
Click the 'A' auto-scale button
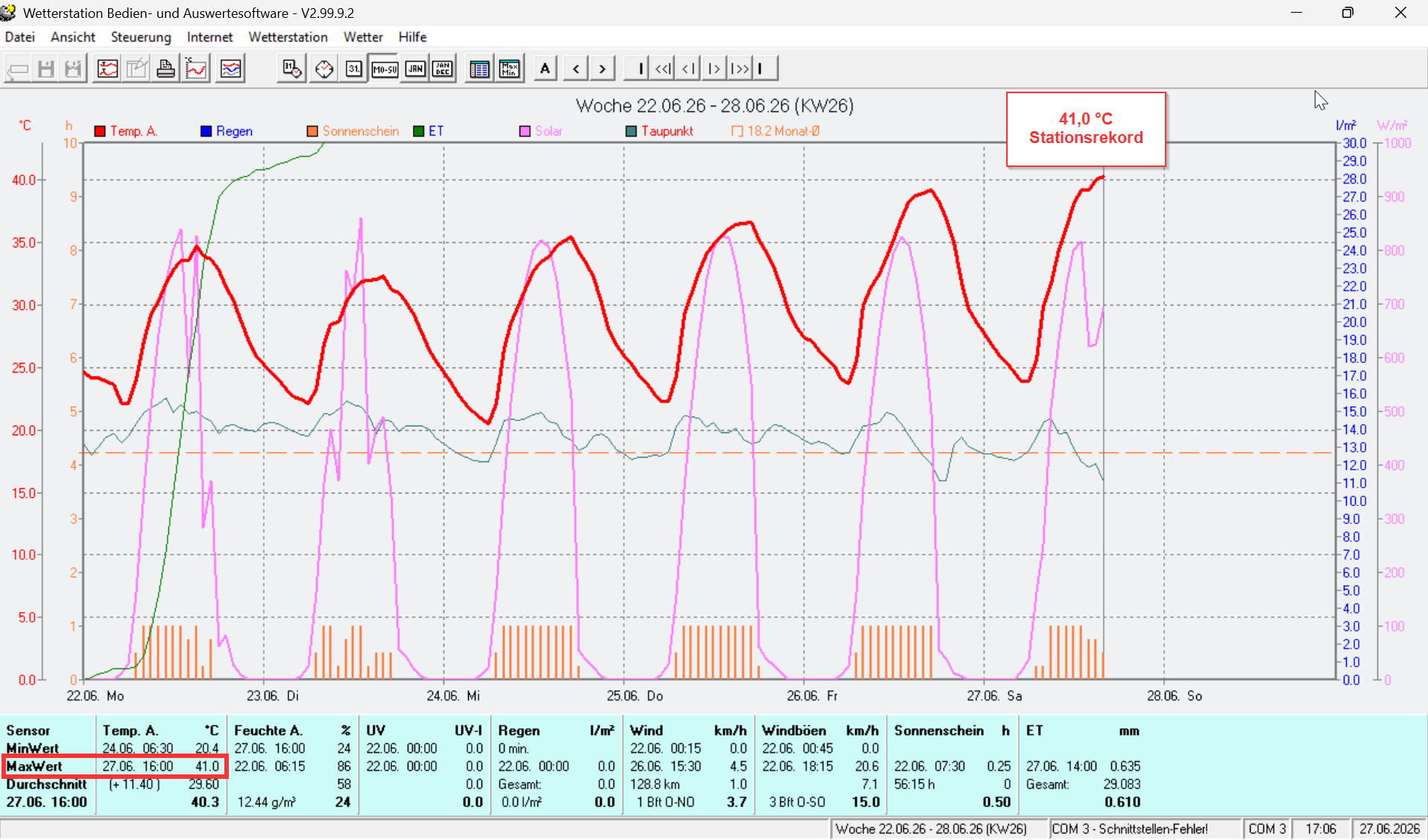pyautogui.click(x=546, y=69)
